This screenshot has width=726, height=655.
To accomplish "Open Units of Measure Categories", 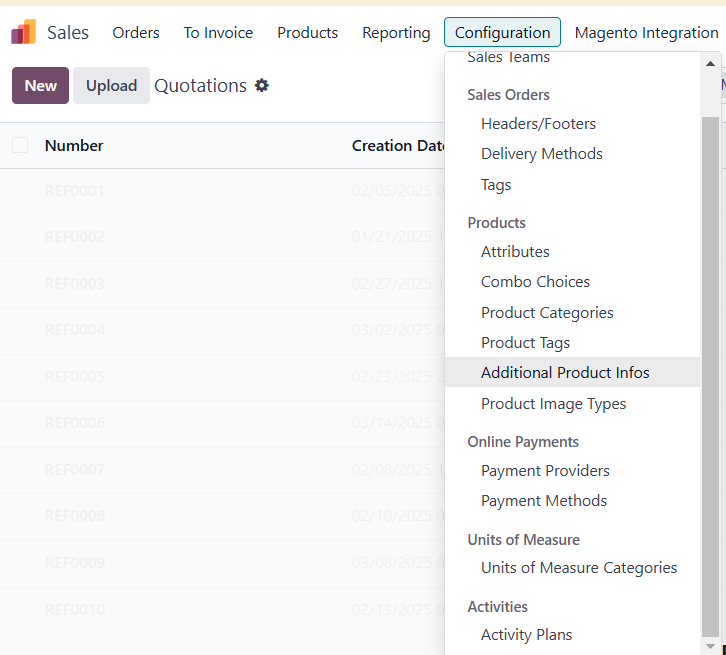I will tap(578, 568).
